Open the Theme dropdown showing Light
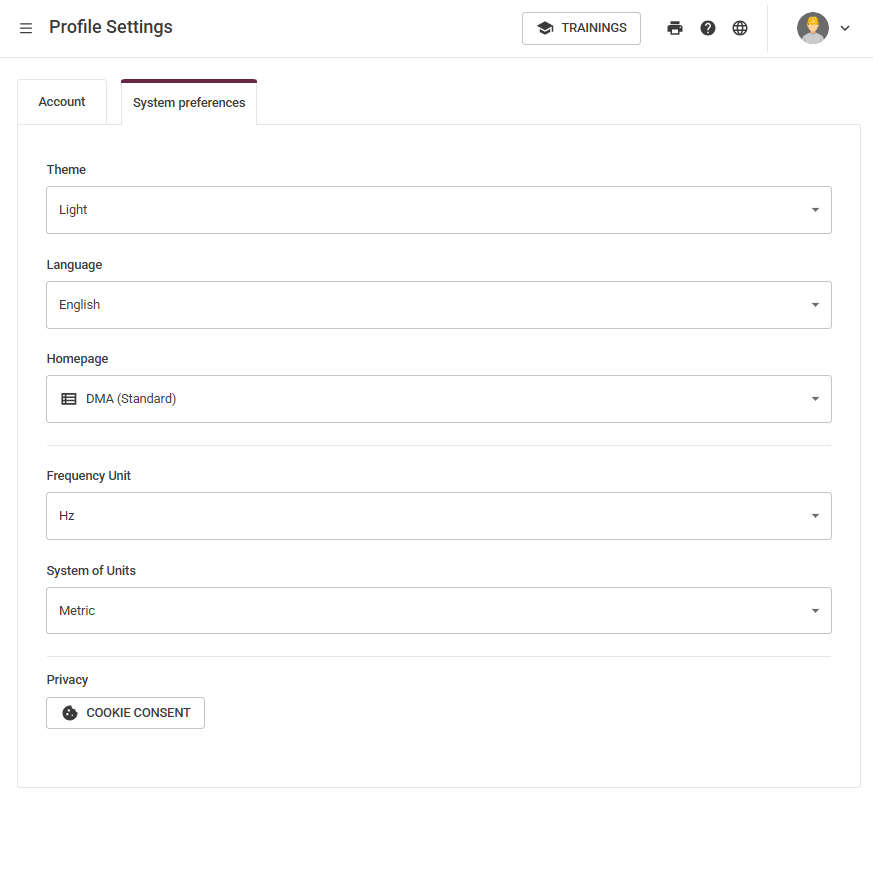The image size is (873, 886). pos(438,210)
